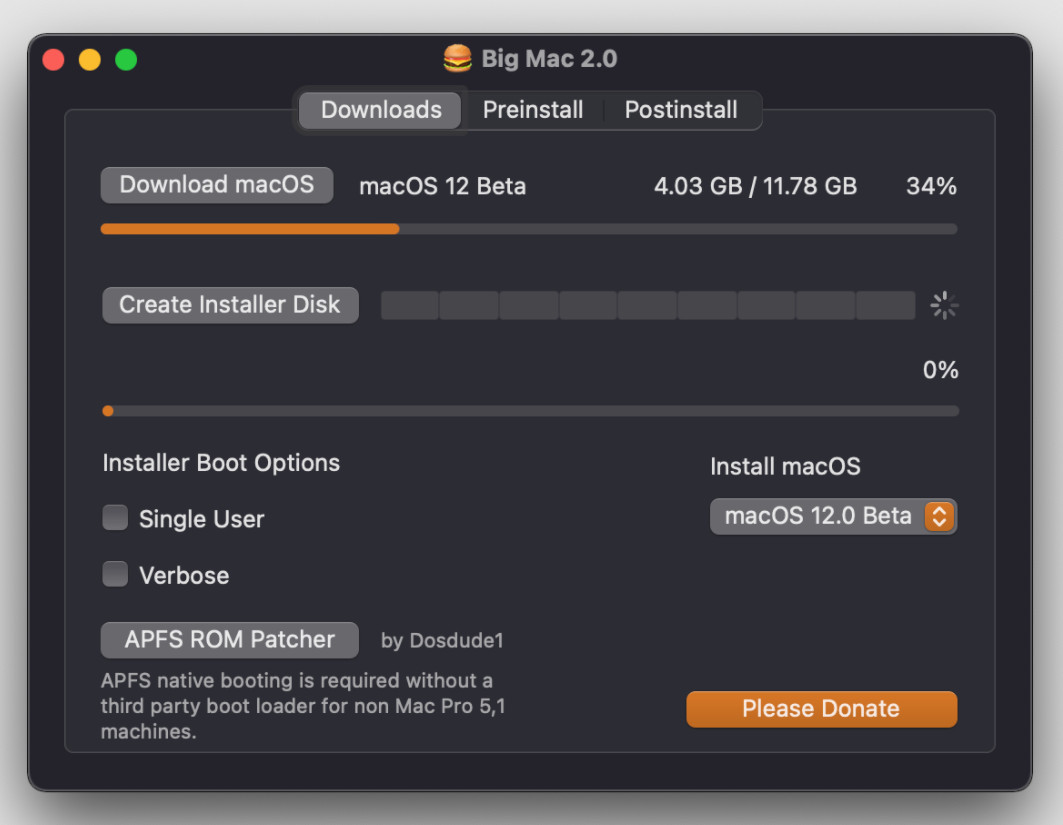The width and height of the screenshot is (1063, 825).
Task: Click the orange Please Donate button
Action: [x=822, y=709]
